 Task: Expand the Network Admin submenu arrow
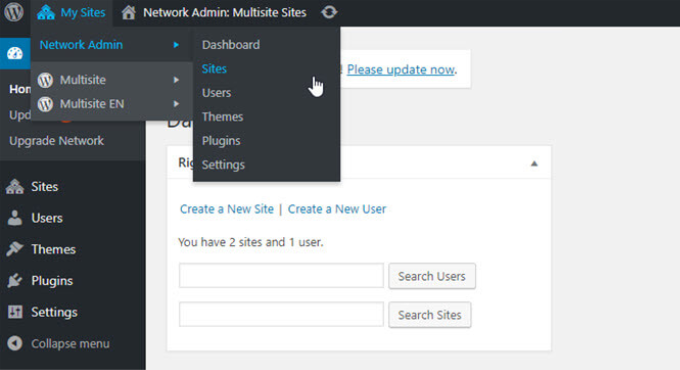coord(176,45)
